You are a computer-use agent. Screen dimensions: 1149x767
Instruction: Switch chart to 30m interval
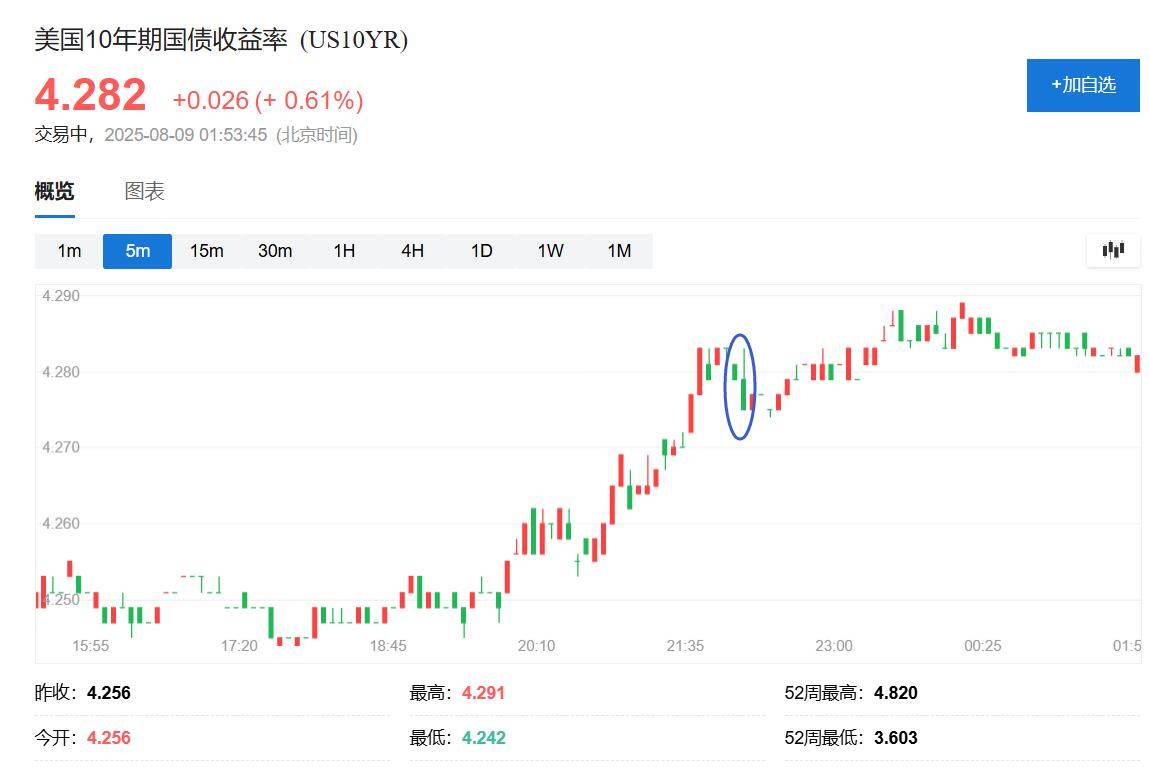click(275, 251)
